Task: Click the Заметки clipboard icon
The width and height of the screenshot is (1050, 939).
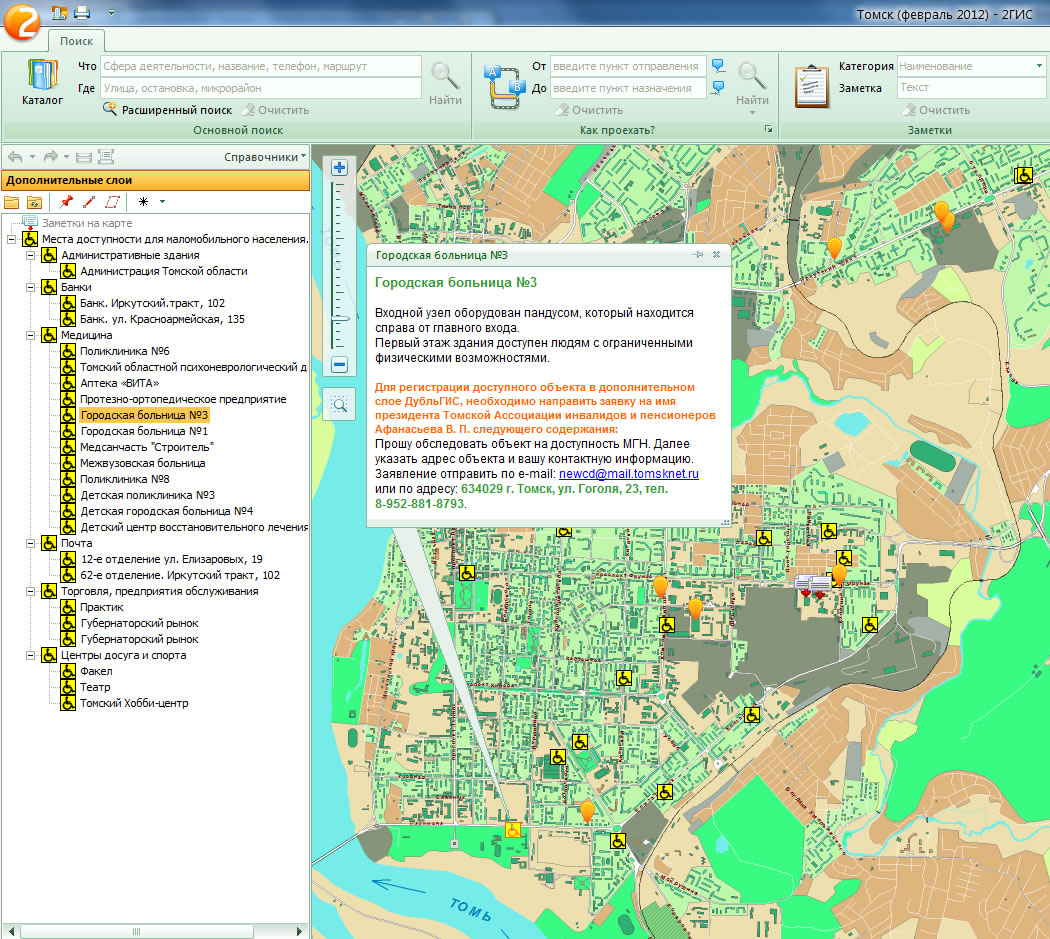Action: pos(811,85)
